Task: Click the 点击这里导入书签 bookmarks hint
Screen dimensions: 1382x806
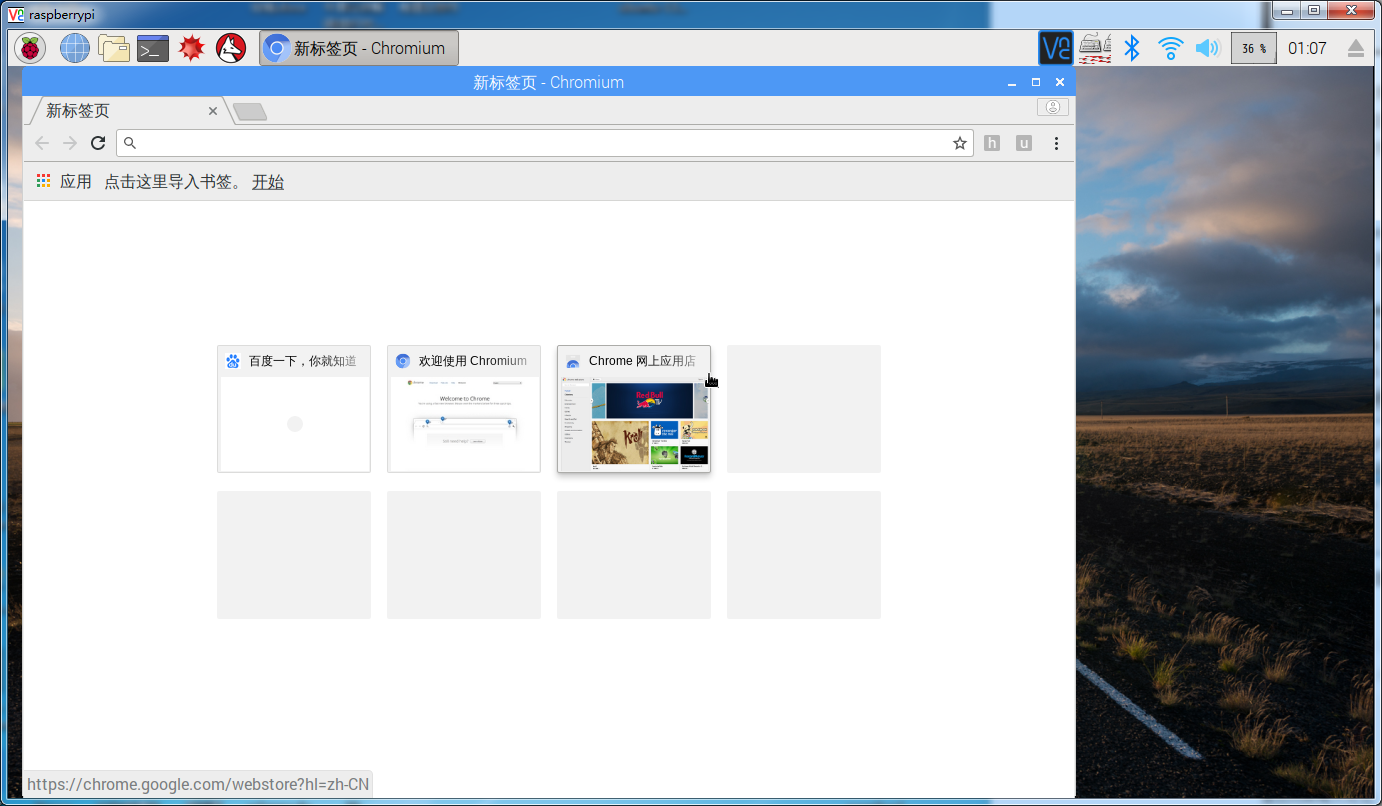Action: (x=173, y=182)
